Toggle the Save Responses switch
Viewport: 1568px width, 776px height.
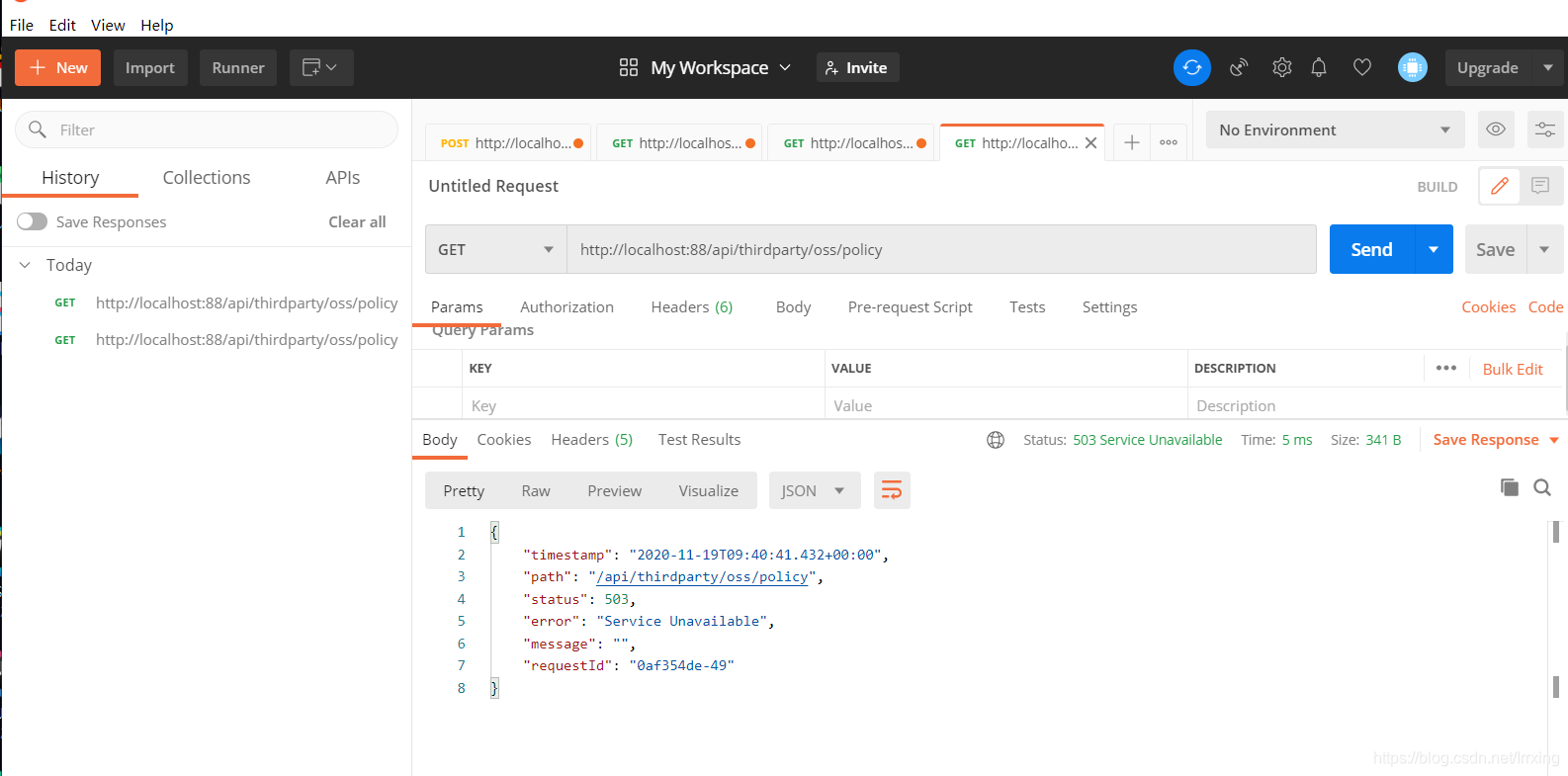pos(32,221)
